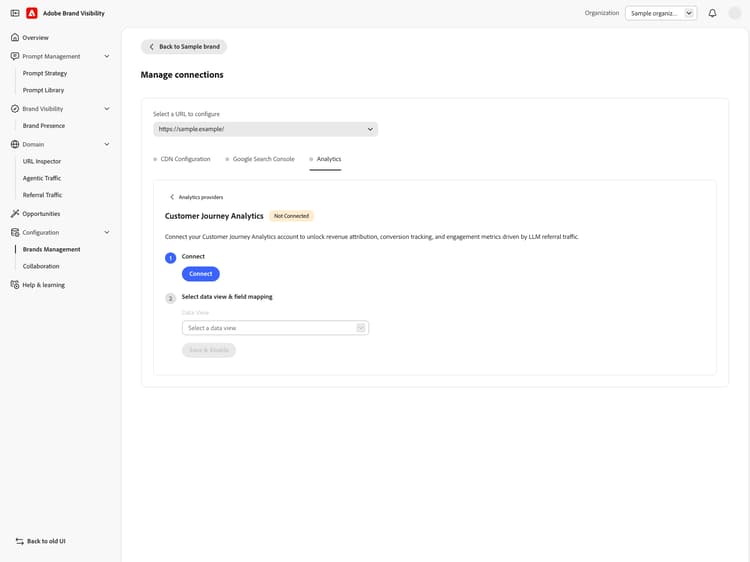The height and width of the screenshot is (562, 750).
Task: Go to Opportunities
Action: pyautogui.click(x=41, y=213)
